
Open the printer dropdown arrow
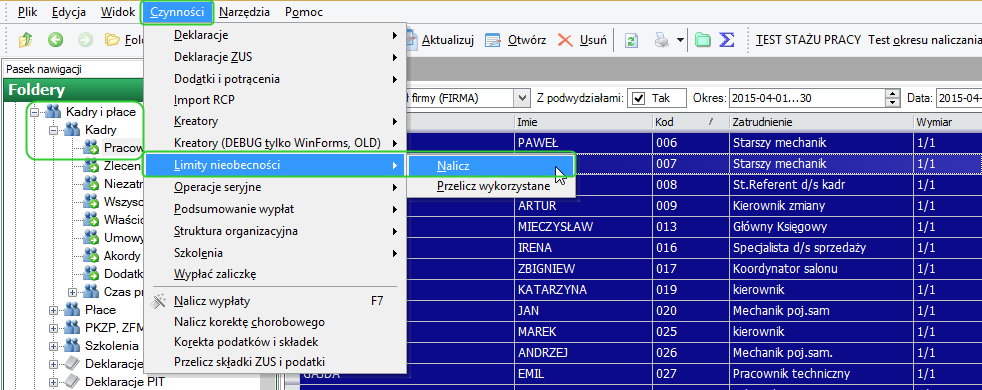(x=680, y=41)
